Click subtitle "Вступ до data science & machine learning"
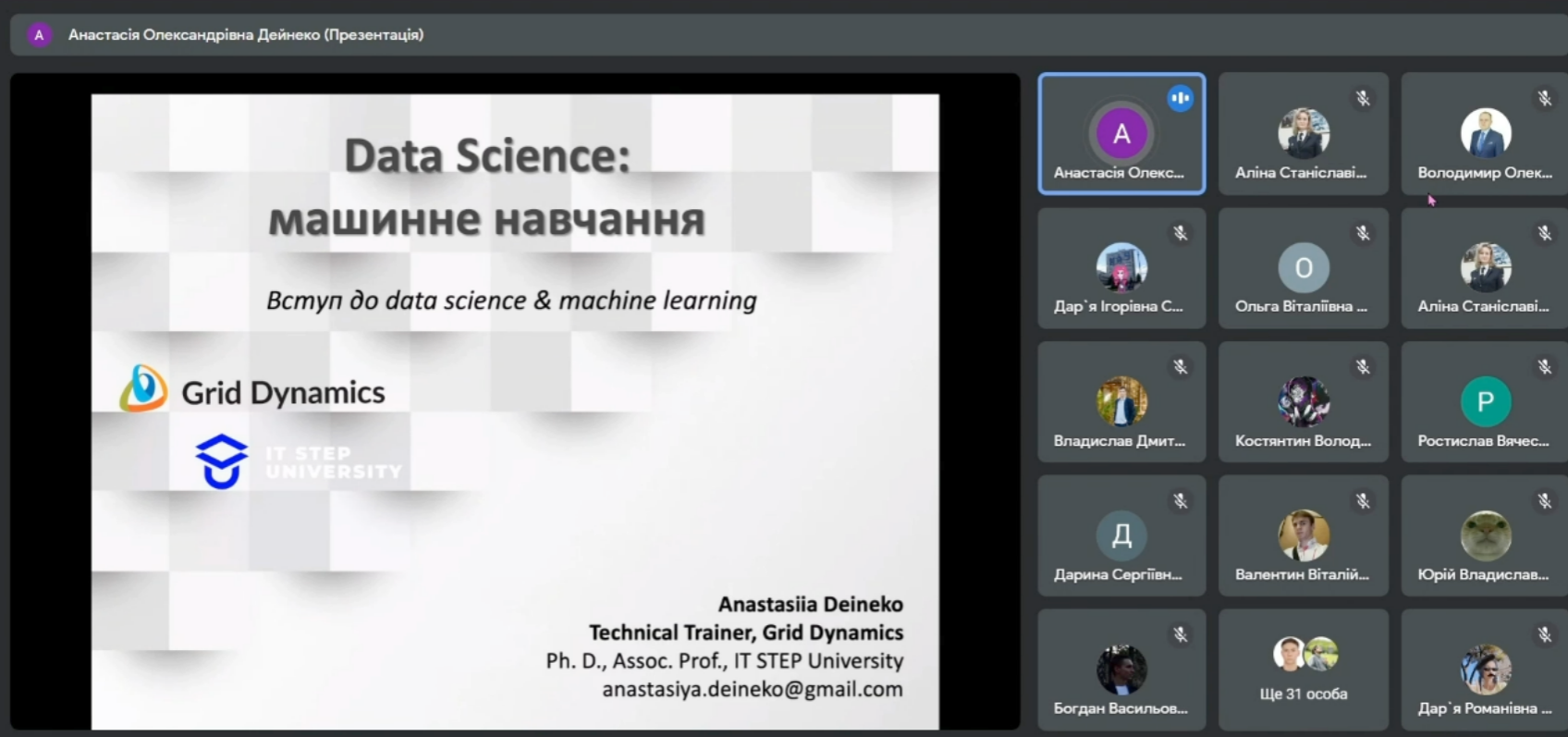 511,301
